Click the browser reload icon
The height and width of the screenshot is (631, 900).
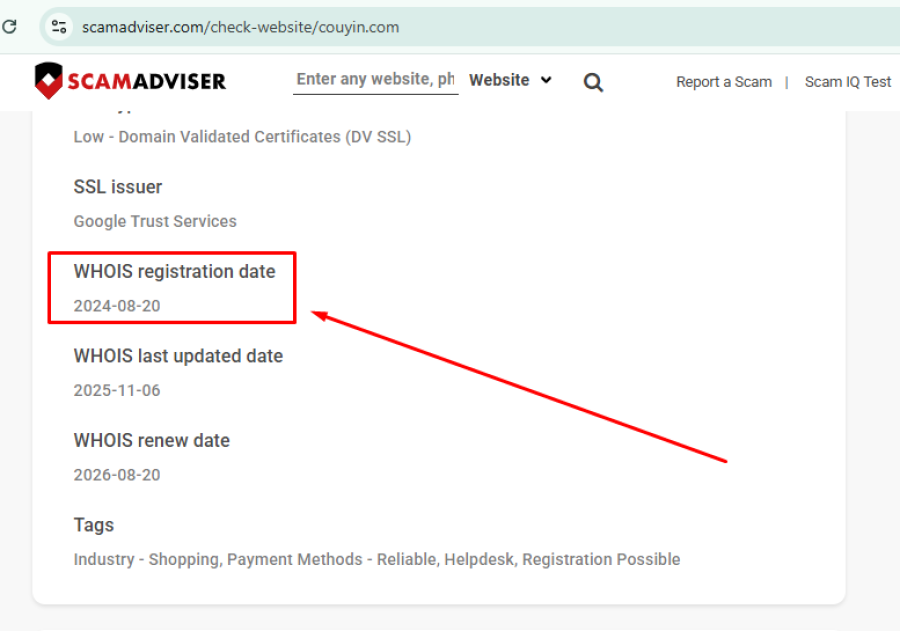pyautogui.click(x=10, y=27)
